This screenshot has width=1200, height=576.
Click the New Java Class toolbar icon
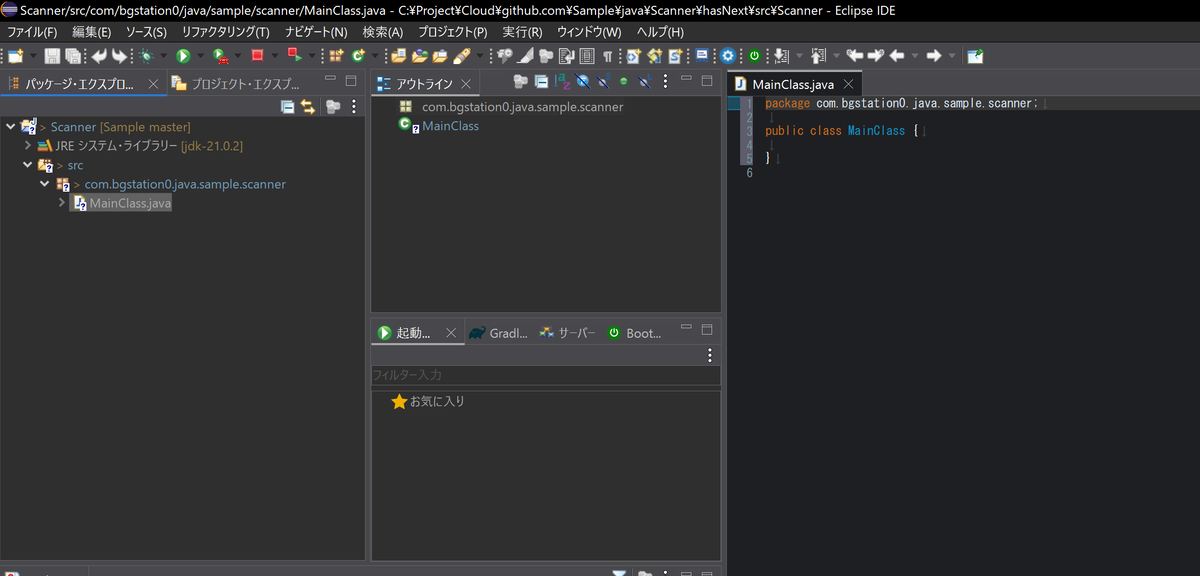358,56
